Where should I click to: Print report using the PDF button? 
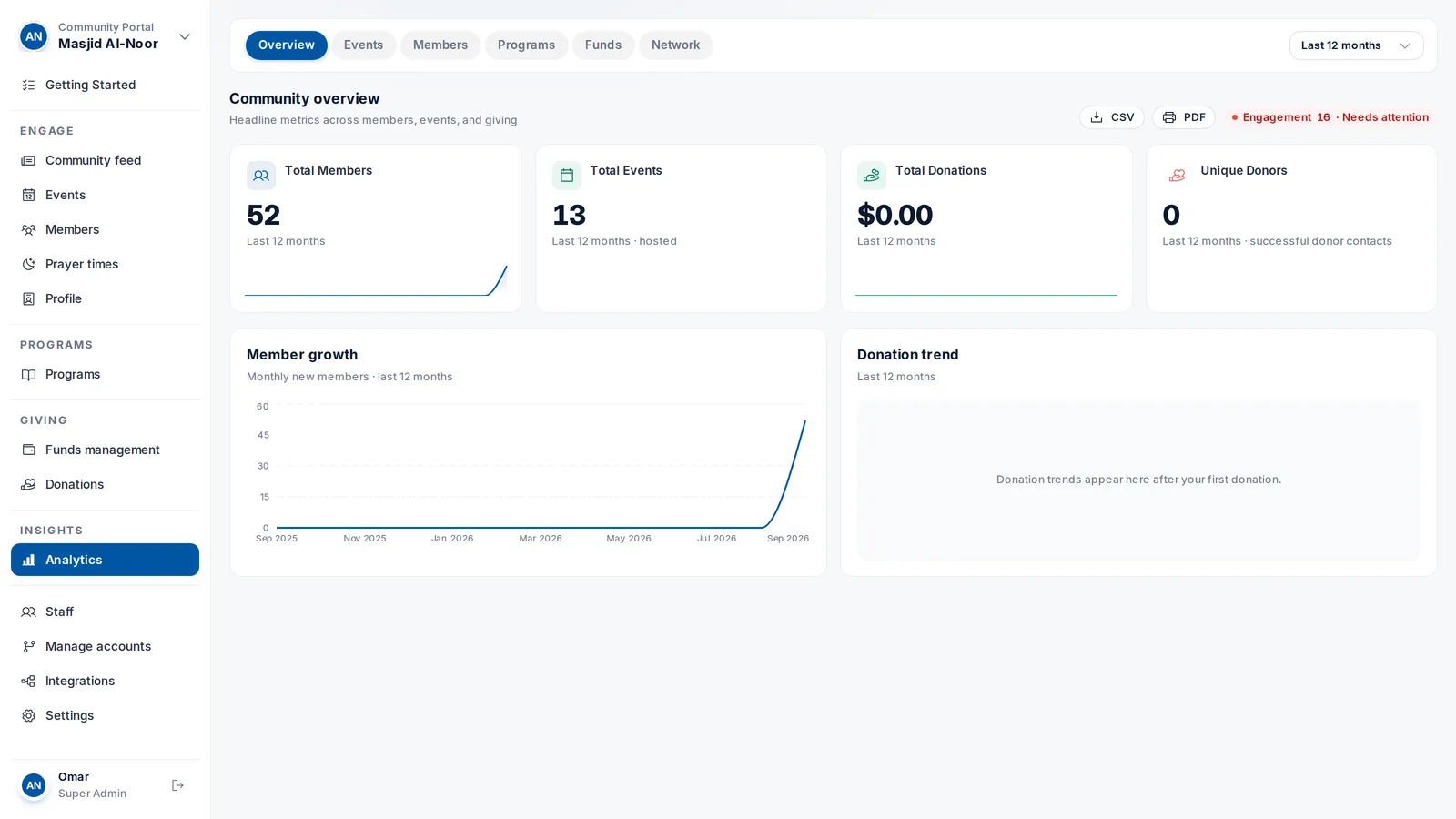tap(1184, 117)
